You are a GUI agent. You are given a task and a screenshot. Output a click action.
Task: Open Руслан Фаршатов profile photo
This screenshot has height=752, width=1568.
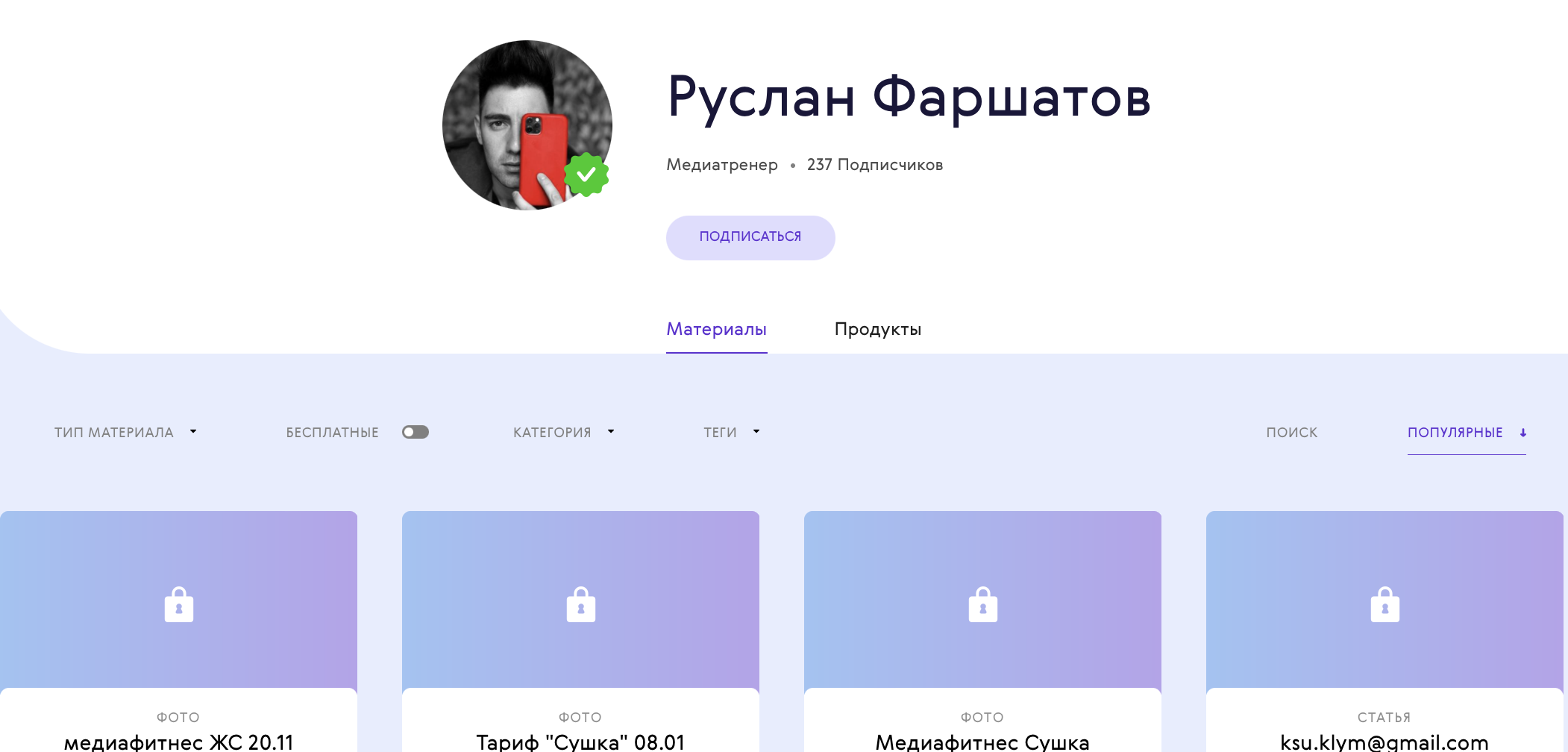(x=527, y=125)
